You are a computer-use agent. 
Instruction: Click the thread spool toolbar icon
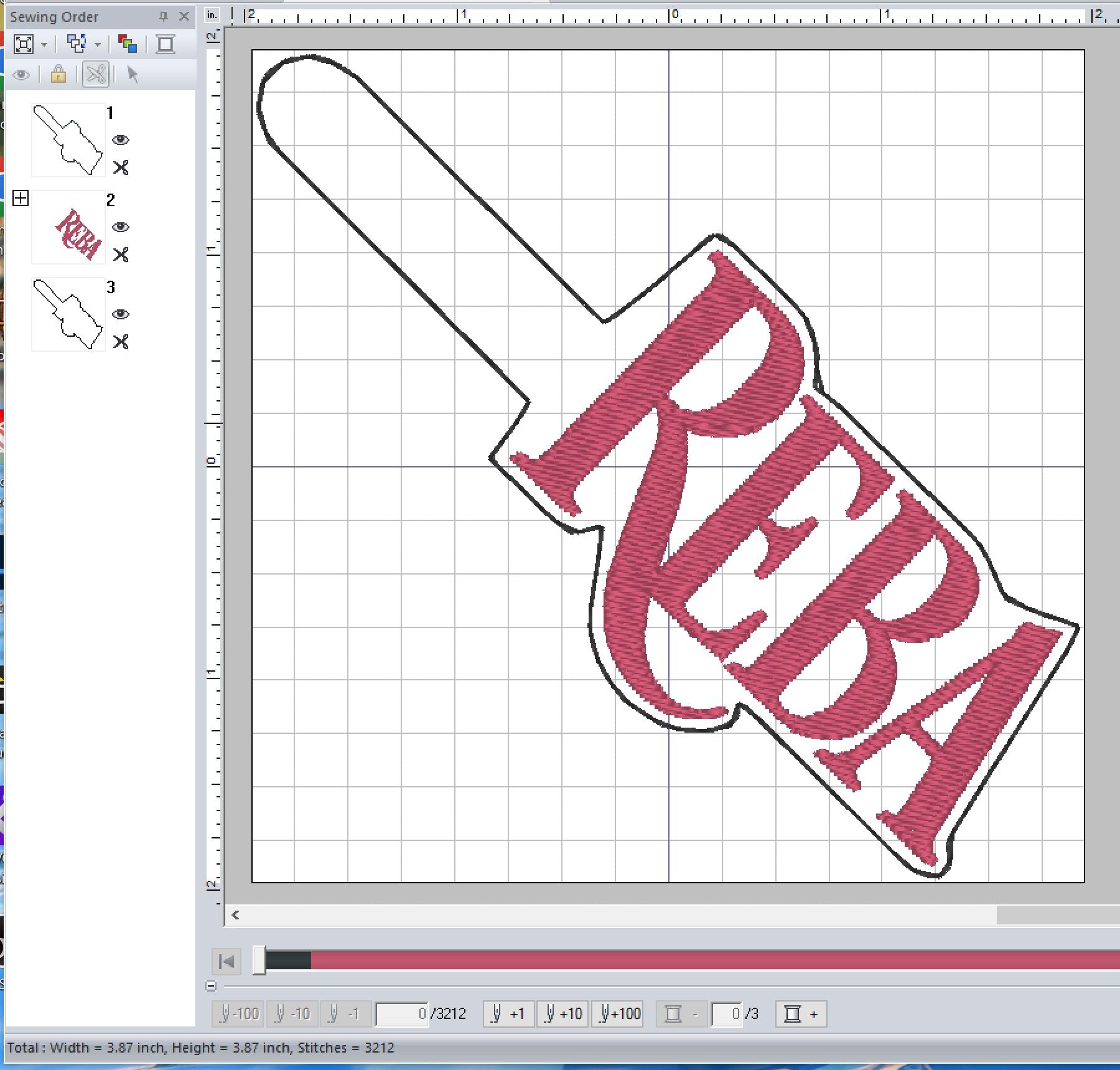click(166, 44)
